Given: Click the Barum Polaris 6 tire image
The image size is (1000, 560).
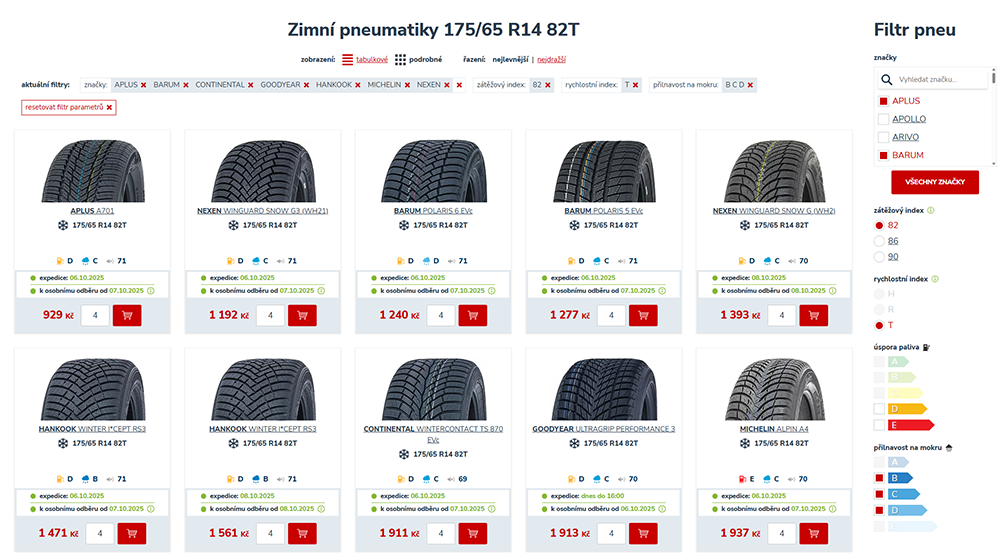Looking at the screenshot, I should 434,170.
